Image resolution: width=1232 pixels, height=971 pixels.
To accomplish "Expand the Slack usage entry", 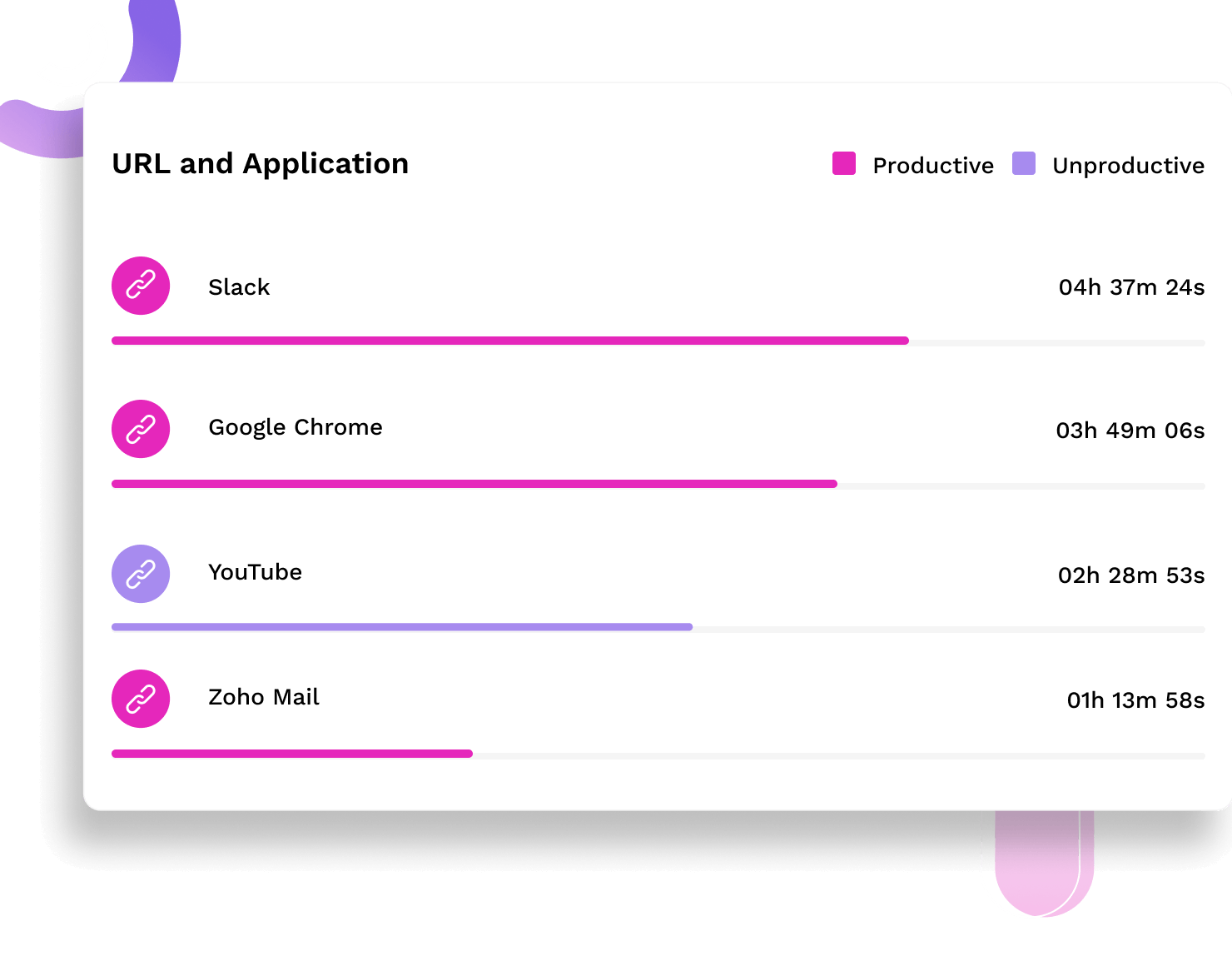I will point(240,286).
